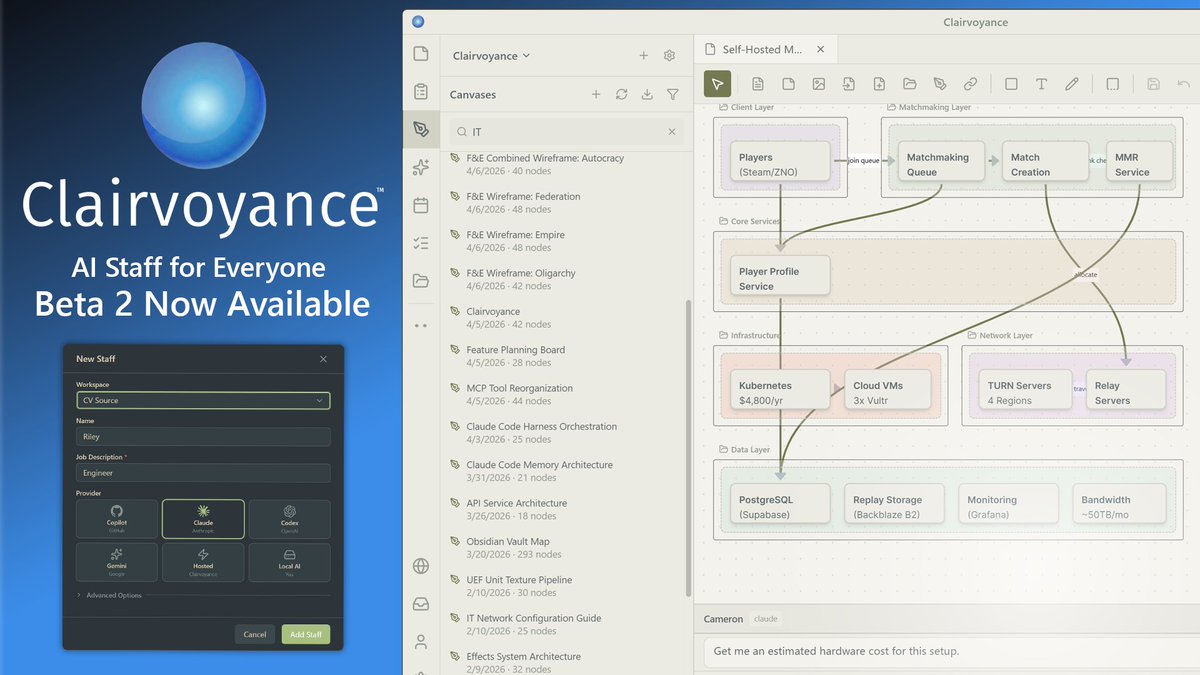The width and height of the screenshot is (1200, 675).
Task: Select the pen nib tool in canvas toolbar
Action: coord(939,84)
